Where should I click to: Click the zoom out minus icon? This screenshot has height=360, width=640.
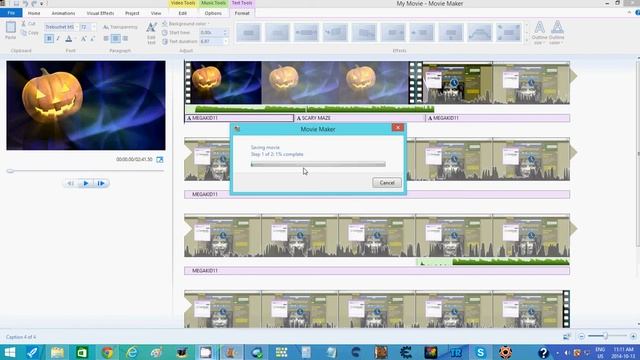point(581,336)
